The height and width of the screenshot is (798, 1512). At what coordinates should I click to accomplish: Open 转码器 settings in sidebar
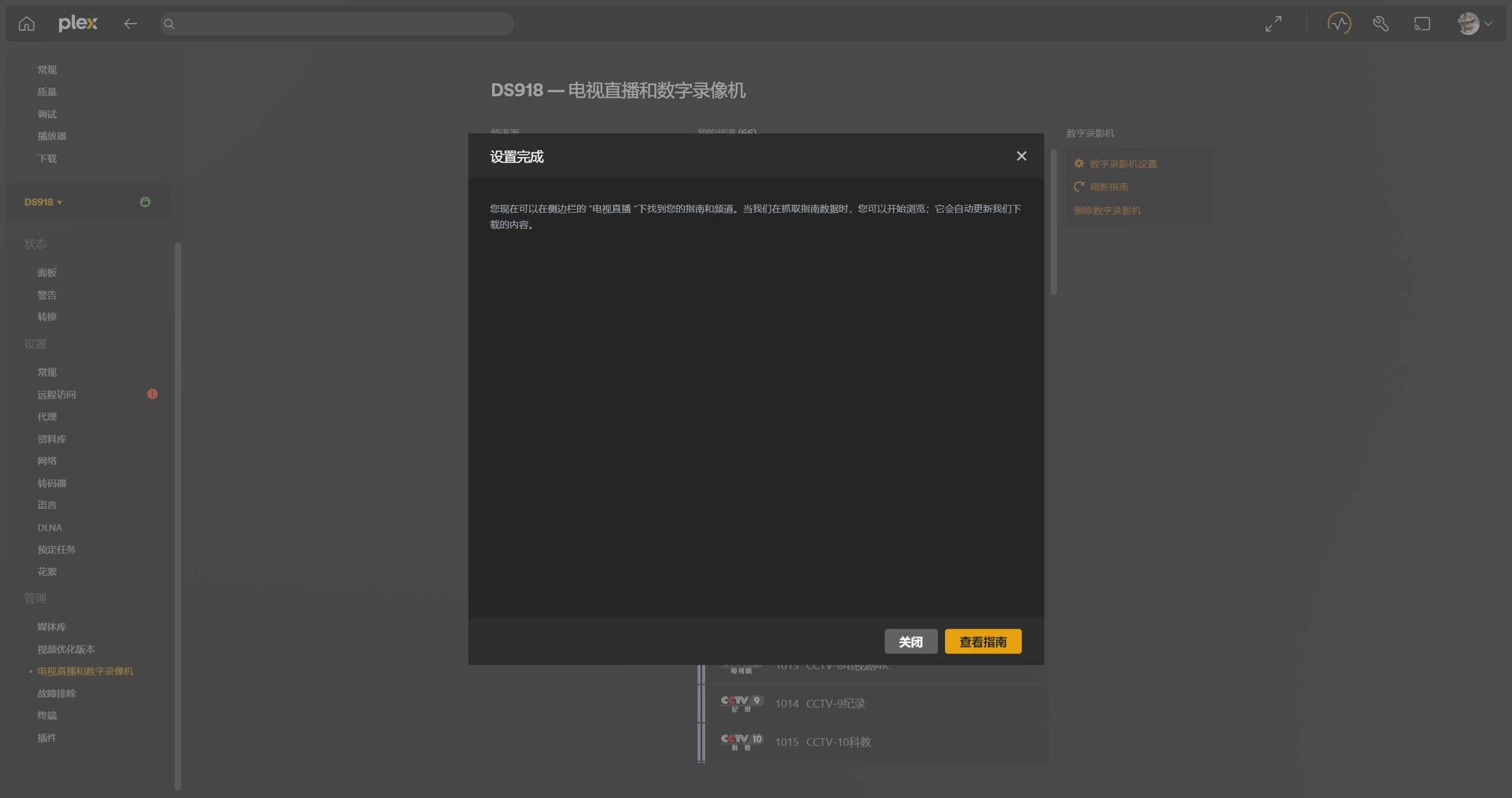coord(52,483)
